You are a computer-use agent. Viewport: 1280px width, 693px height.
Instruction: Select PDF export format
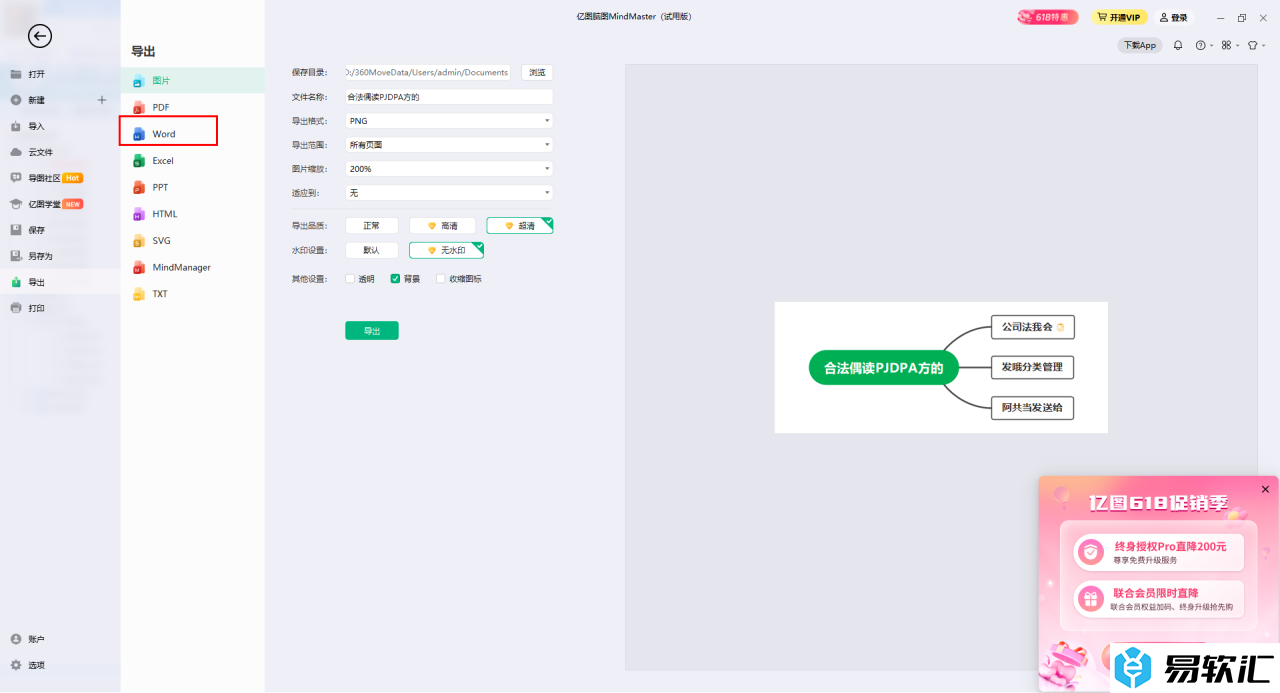(x=193, y=107)
